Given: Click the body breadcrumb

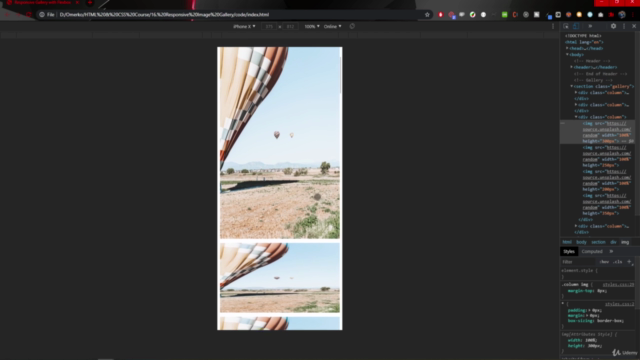Looking at the screenshot, I should click(x=581, y=242).
